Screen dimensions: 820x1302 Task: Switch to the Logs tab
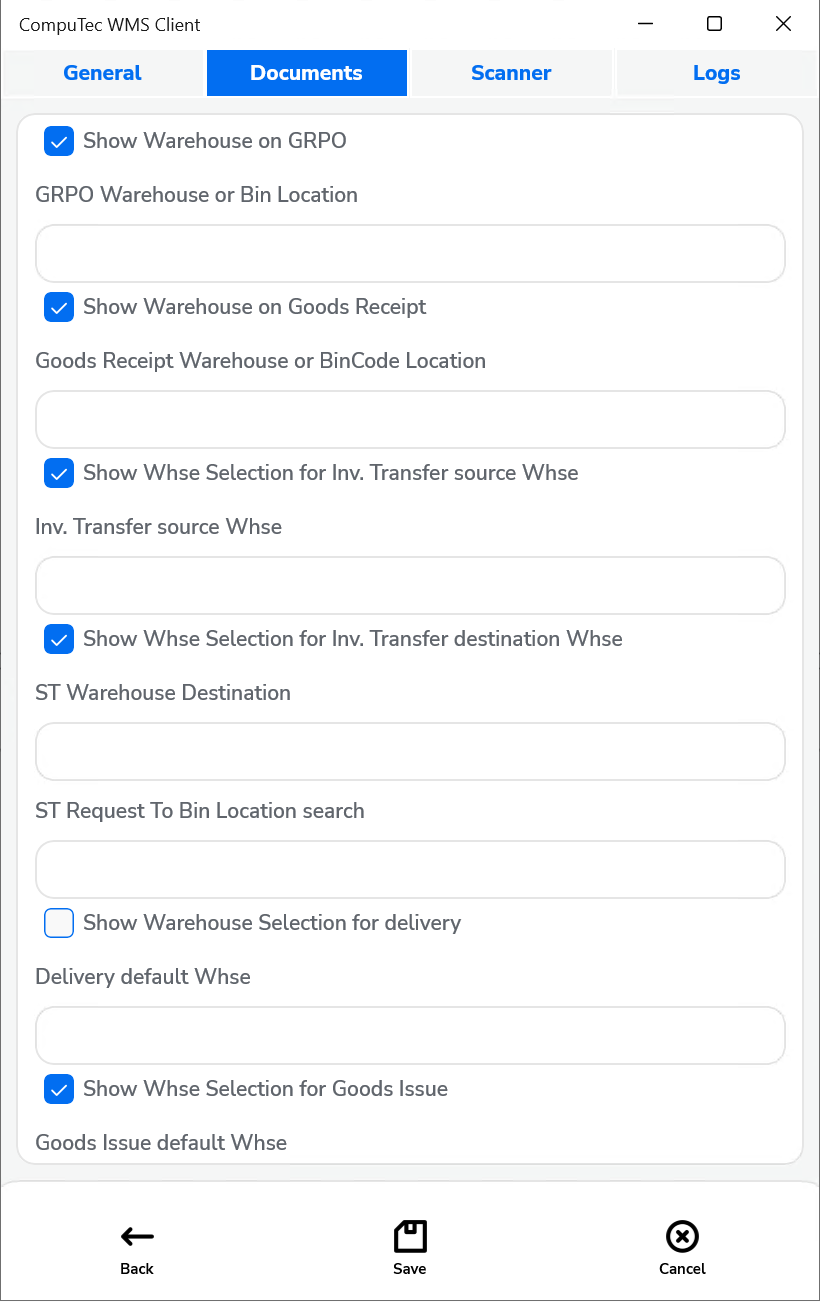tap(716, 72)
